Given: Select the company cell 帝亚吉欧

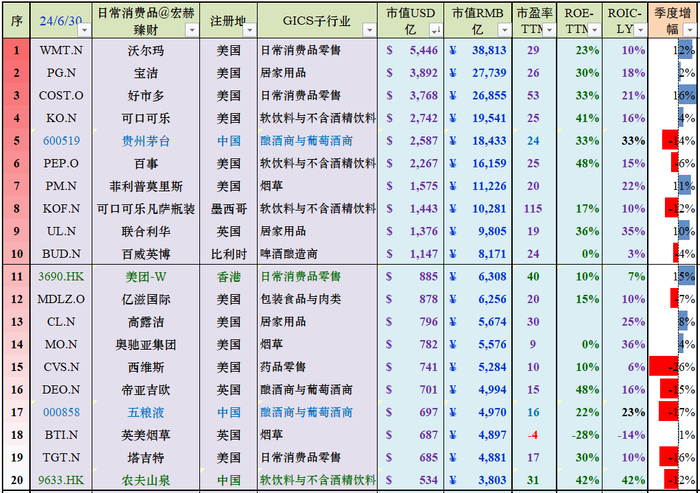Looking at the screenshot, I should pyautogui.click(x=146, y=390).
